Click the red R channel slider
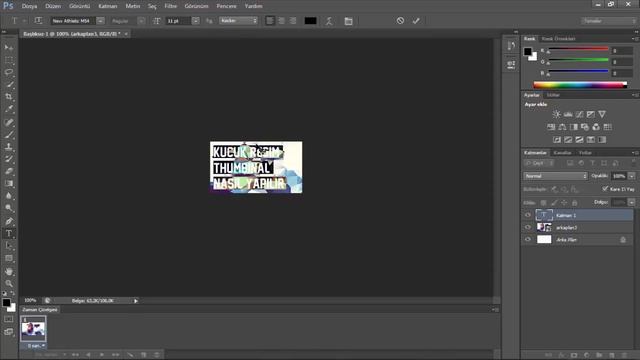This screenshot has width=640, height=360. (578, 50)
